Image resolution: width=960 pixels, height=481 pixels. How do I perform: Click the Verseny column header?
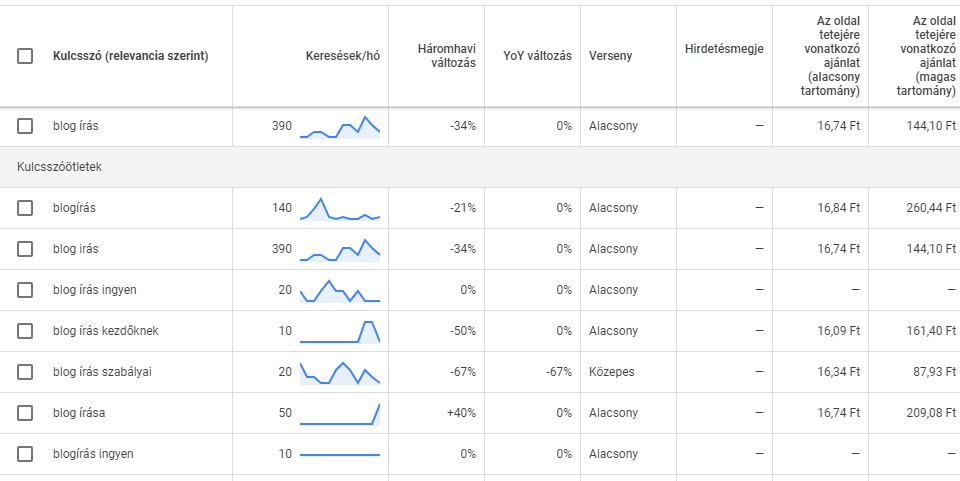610,56
